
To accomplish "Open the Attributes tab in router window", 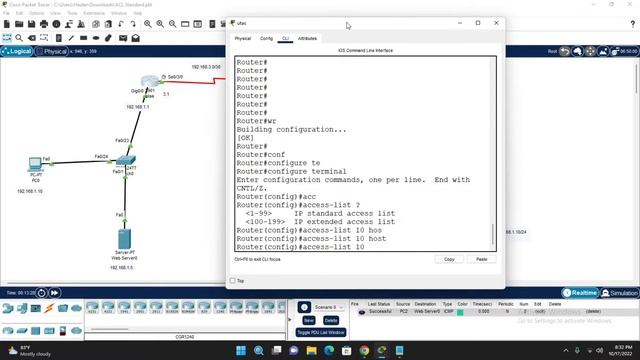I will 307,38.
